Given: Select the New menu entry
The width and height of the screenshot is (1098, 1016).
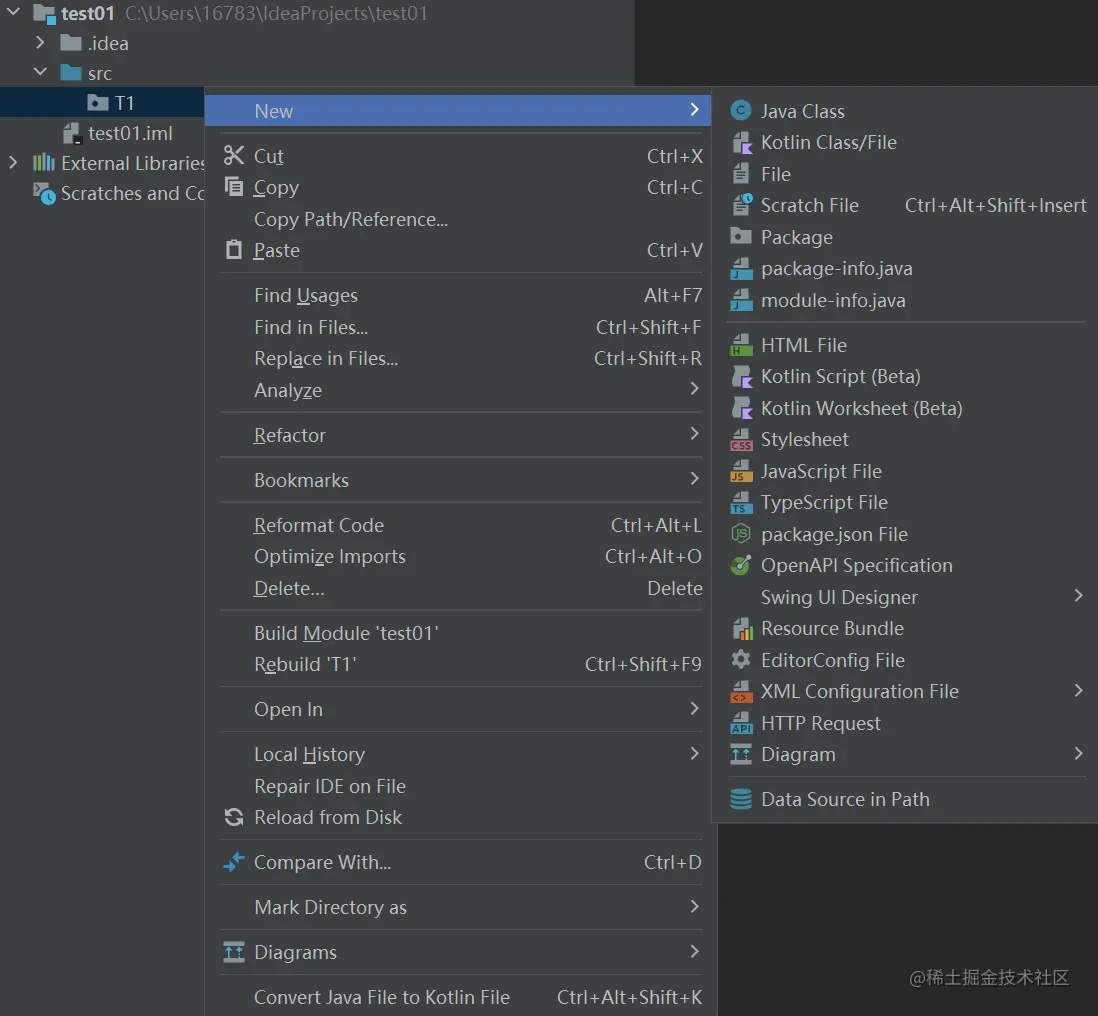Looking at the screenshot, I should 458,111.
